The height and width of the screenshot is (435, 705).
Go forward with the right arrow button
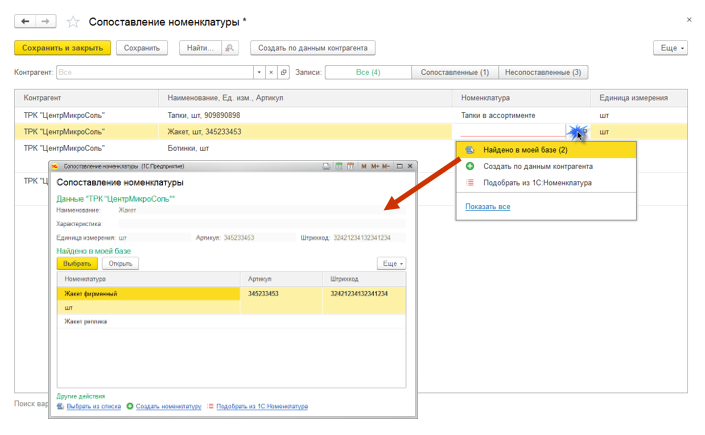(45, 22)
